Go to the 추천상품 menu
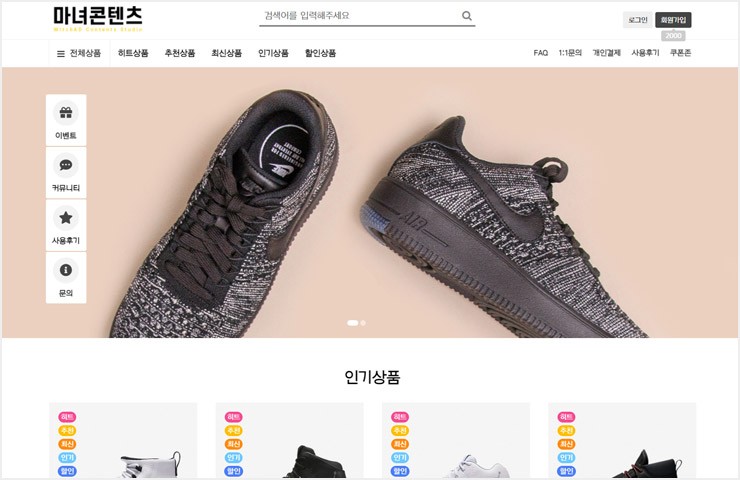The image size is (740, 480). (180, 53)
